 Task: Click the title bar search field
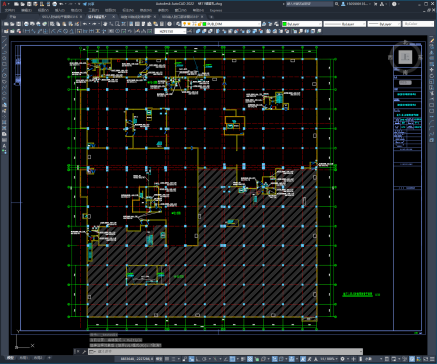point(310,4)
